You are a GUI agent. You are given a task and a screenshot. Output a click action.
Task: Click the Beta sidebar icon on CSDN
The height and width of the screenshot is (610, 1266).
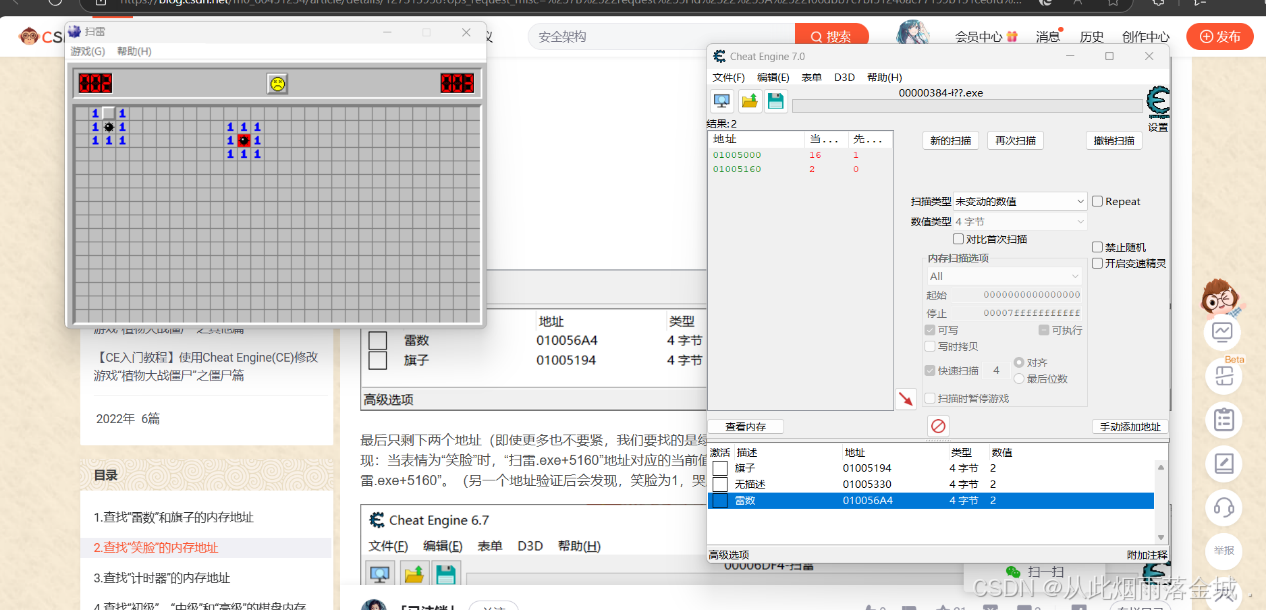[x=1222, y=375]
